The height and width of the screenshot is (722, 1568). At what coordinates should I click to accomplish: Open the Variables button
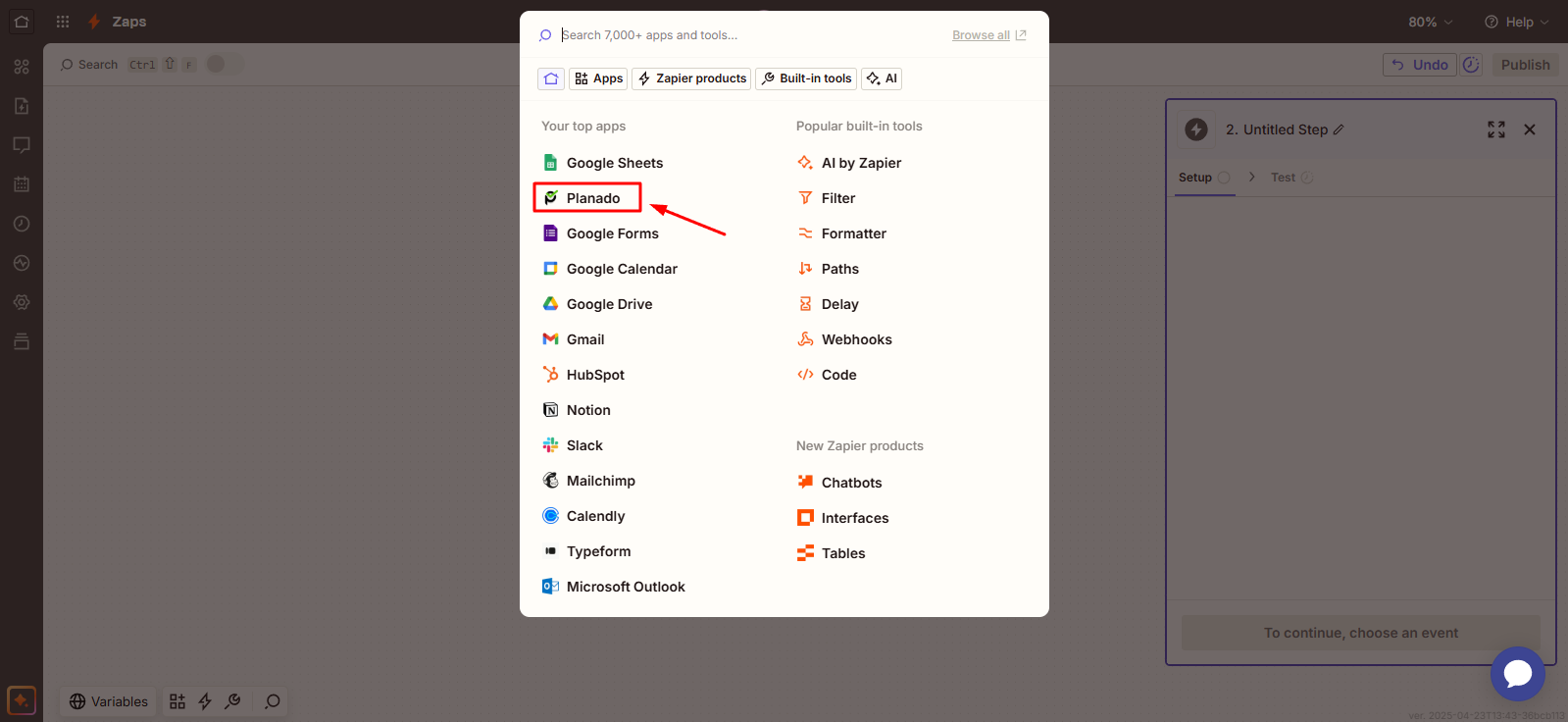pos(109,701)
